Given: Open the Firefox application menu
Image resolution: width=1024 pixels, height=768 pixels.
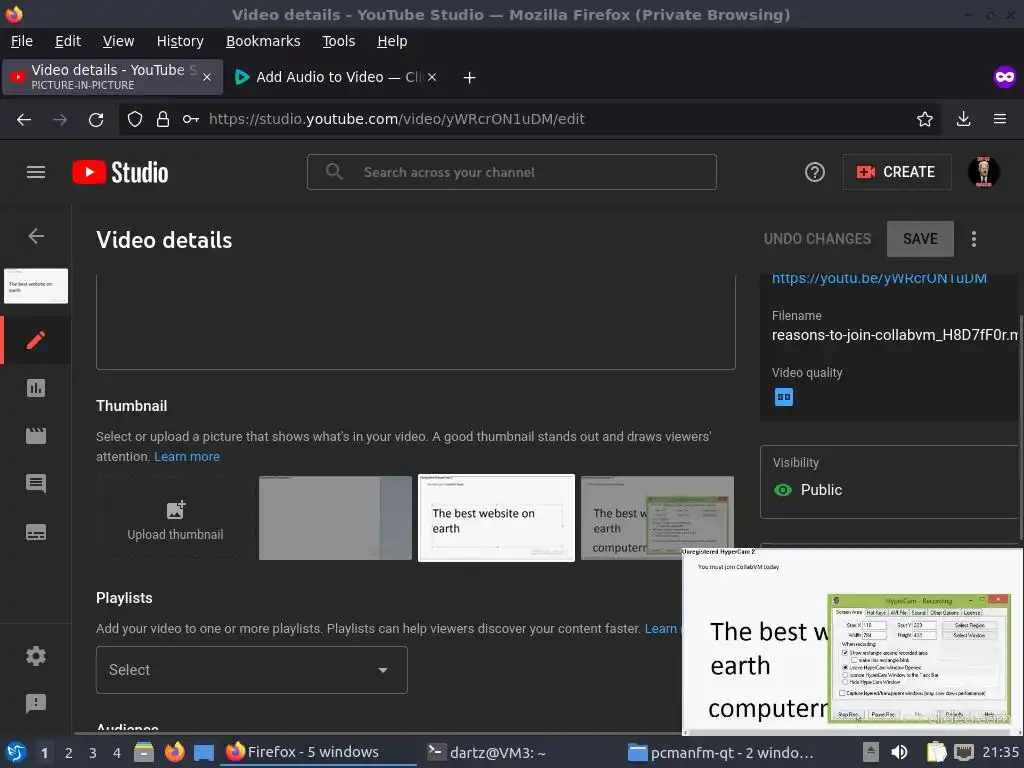Looking at the screenshot, I should tap(1000, 119).
